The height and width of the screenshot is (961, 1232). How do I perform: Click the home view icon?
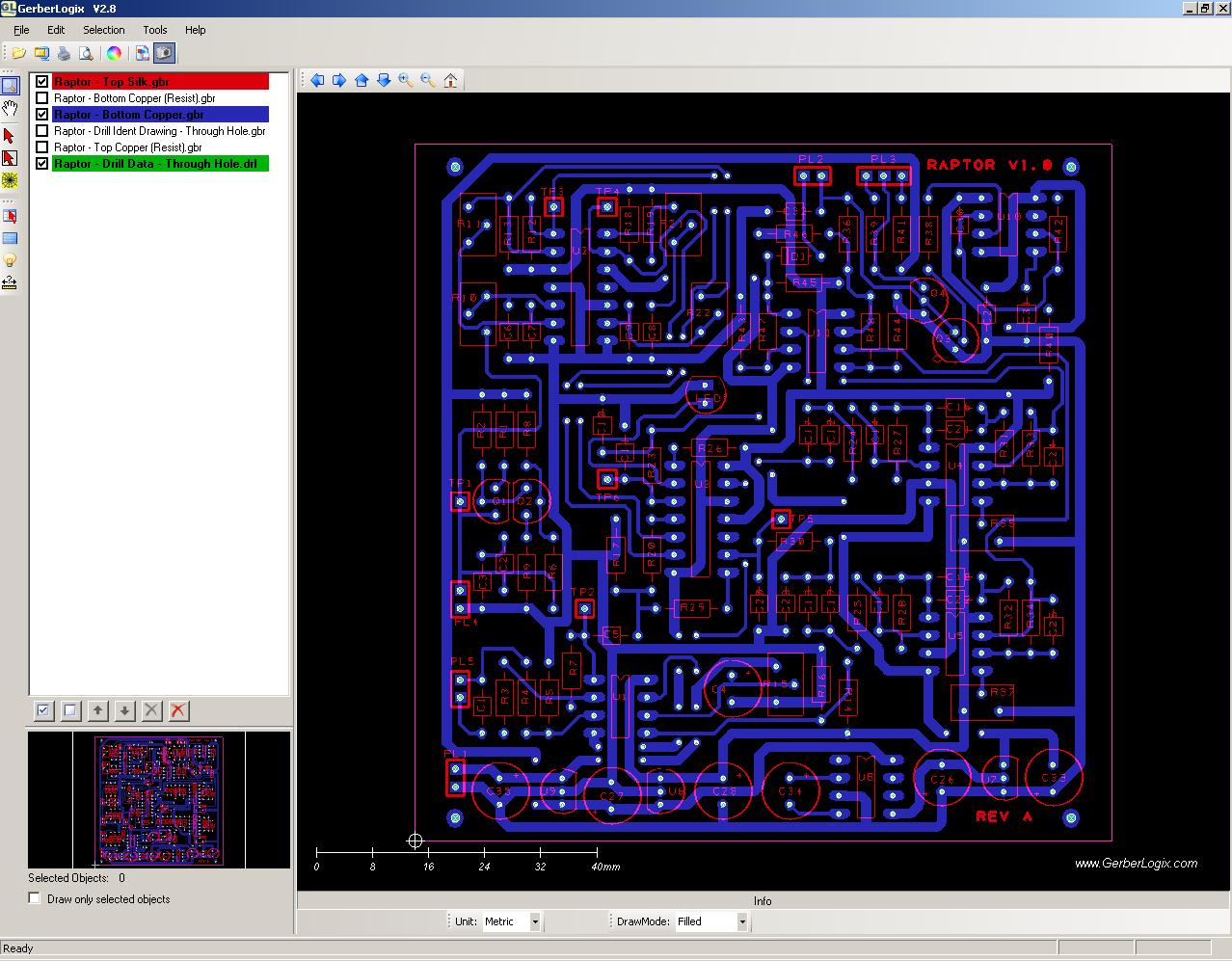pyautogui.click(x=450, y=80)
